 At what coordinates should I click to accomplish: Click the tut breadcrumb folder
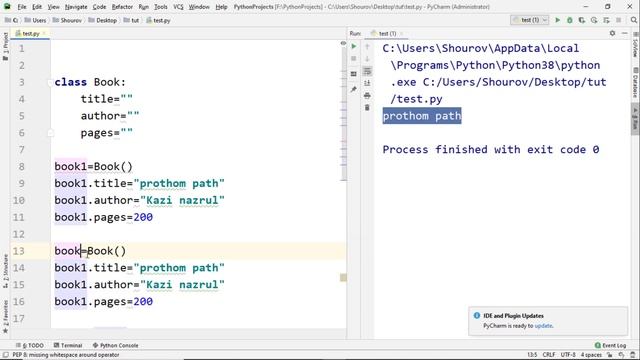131,20
